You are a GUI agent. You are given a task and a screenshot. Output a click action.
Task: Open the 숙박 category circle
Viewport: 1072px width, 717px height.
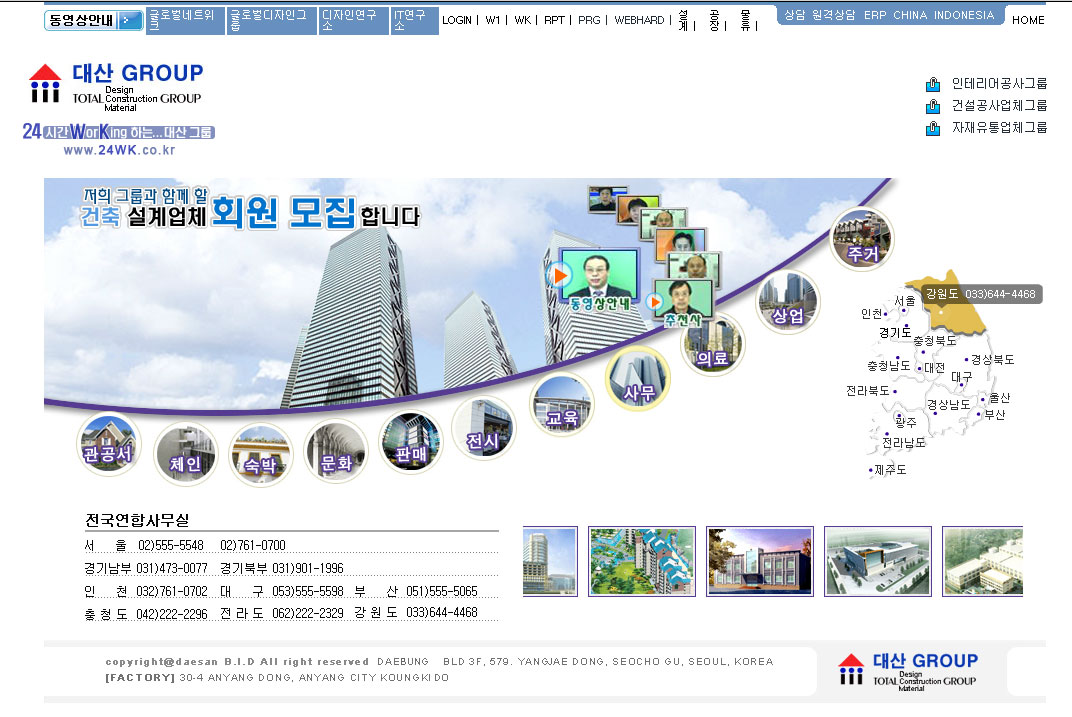(260, 455)
